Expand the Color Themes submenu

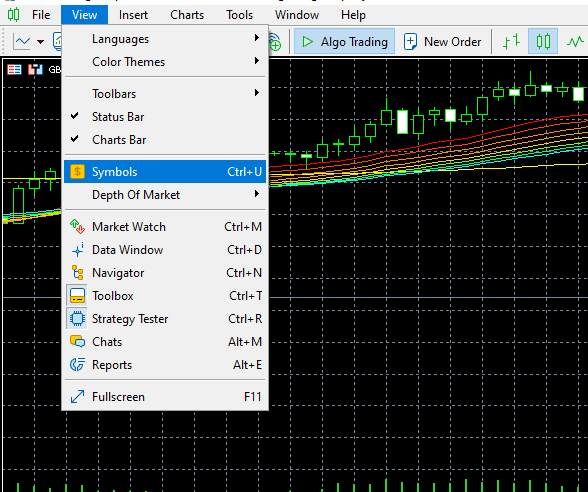click(x=165, y=62)
